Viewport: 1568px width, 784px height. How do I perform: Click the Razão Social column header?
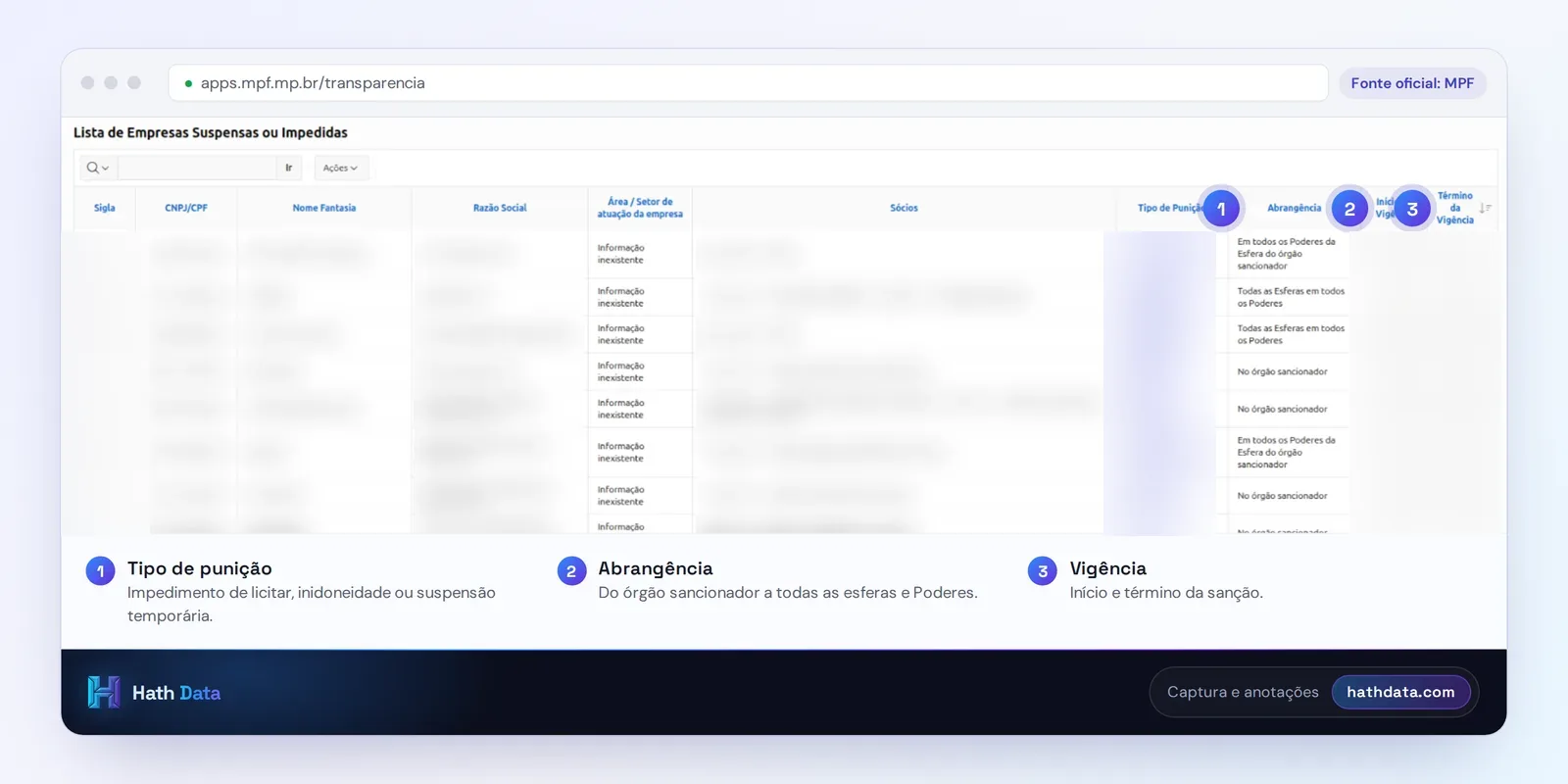[500, 208]
